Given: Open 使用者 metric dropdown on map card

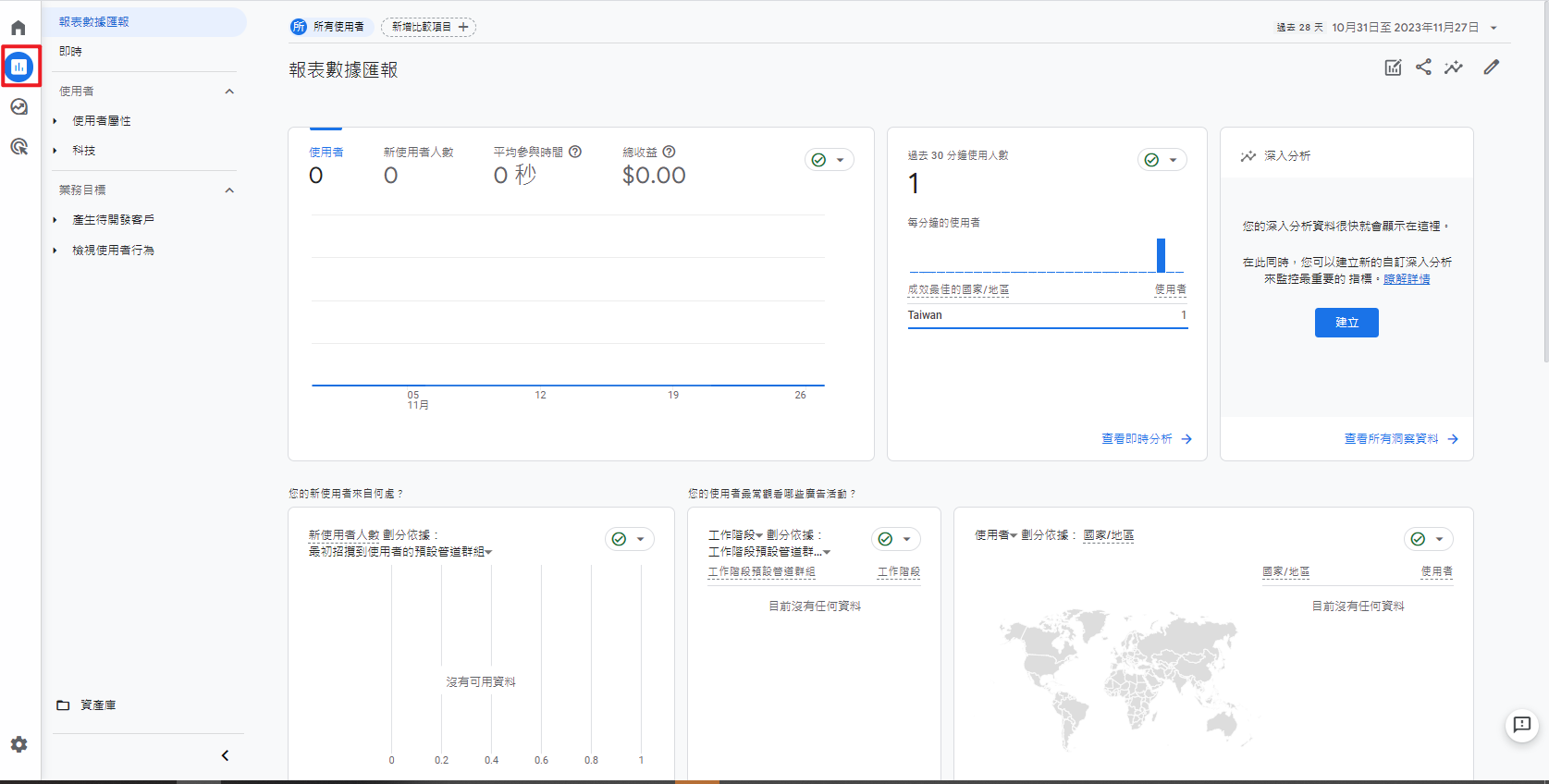Looking at the screenshot, I should pyautogui.click(x=996, y=535).
